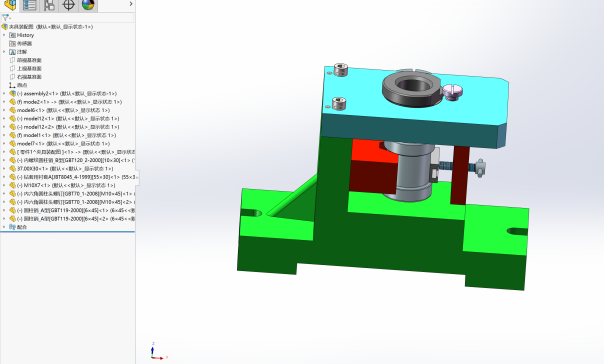
Task: Select the assembly2<1> sub-assembly icon
Action: coord(12,94)
